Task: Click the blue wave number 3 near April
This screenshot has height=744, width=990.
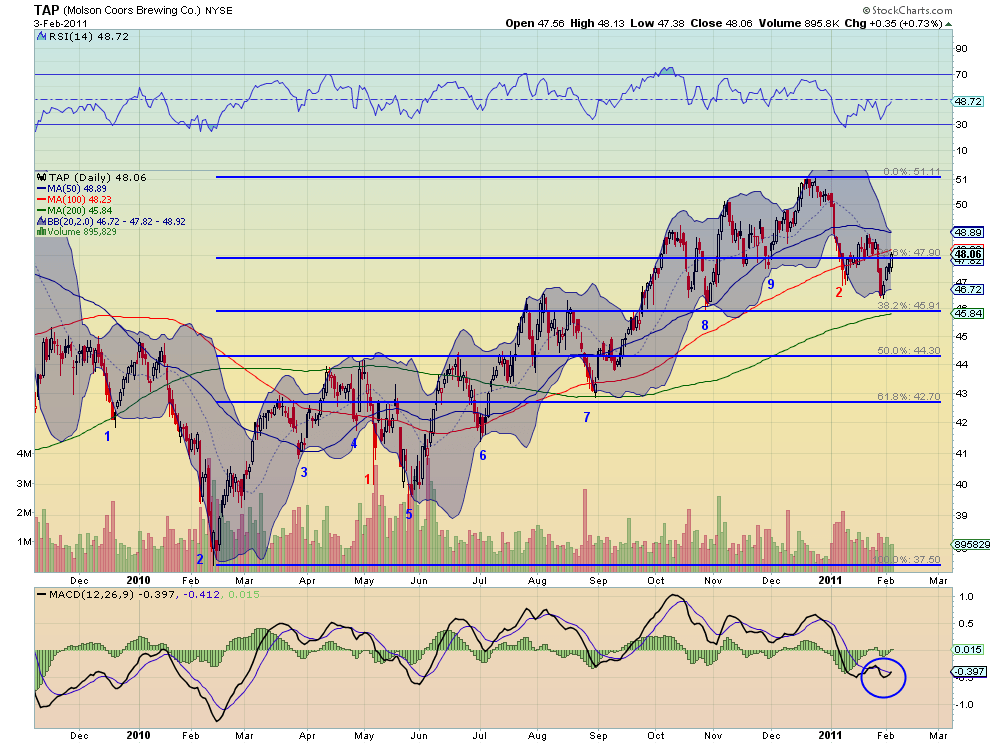Action: [304, 472]
